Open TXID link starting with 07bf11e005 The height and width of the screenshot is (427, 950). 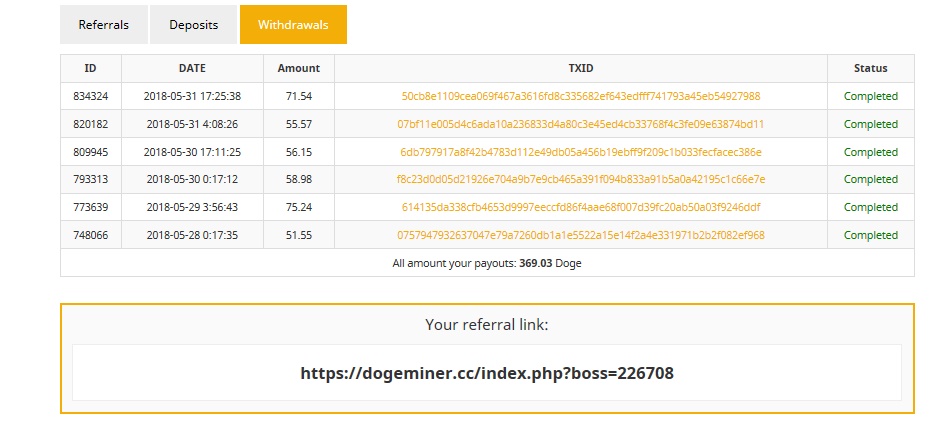[x=580, y=124]
